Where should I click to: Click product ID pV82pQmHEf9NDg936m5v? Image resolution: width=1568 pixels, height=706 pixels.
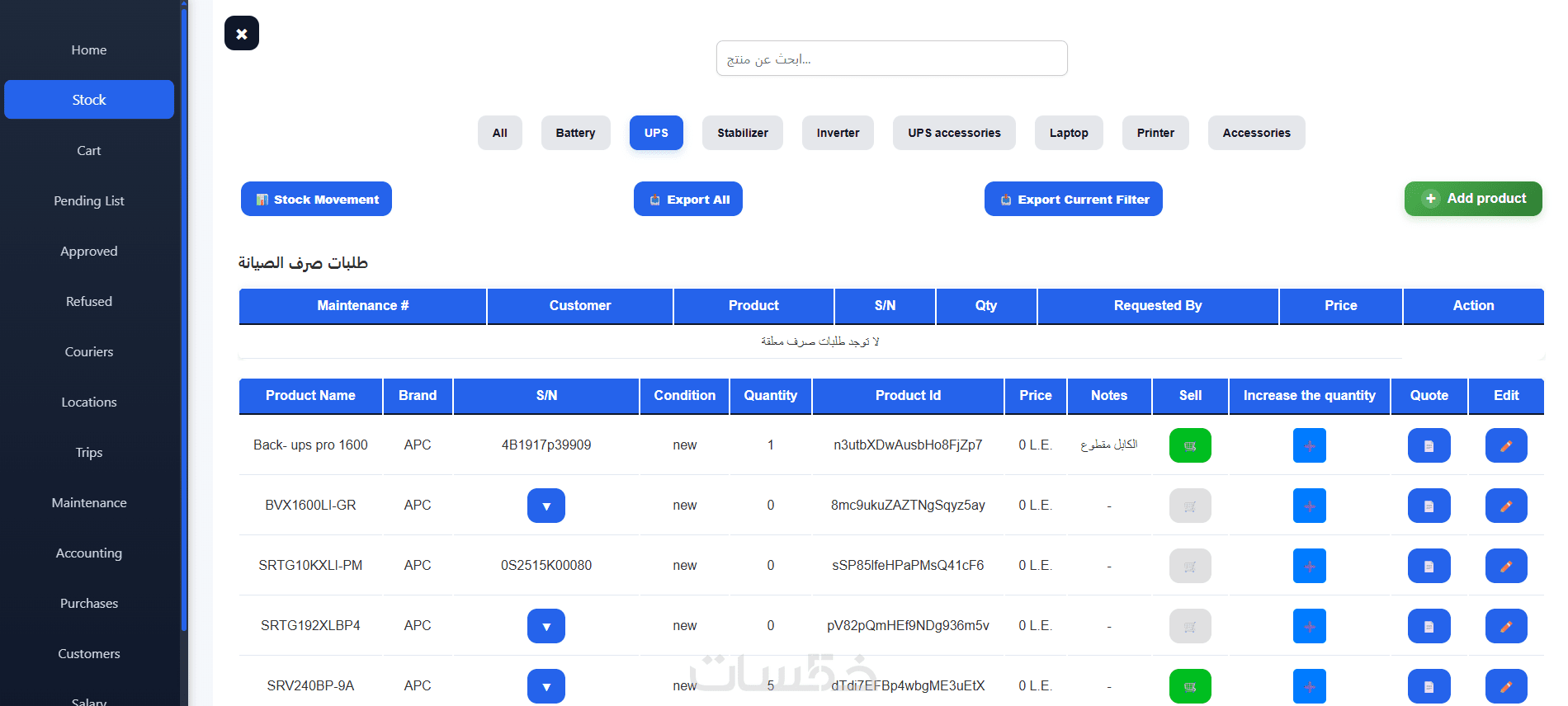tap(908, 626)
